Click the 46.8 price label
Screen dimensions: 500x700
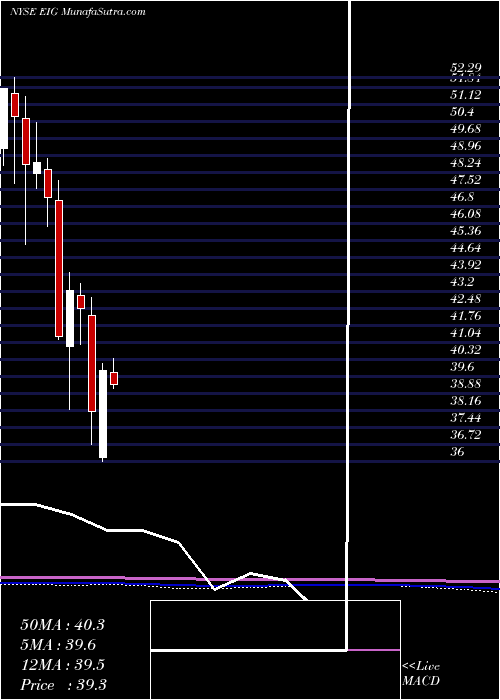462,196
